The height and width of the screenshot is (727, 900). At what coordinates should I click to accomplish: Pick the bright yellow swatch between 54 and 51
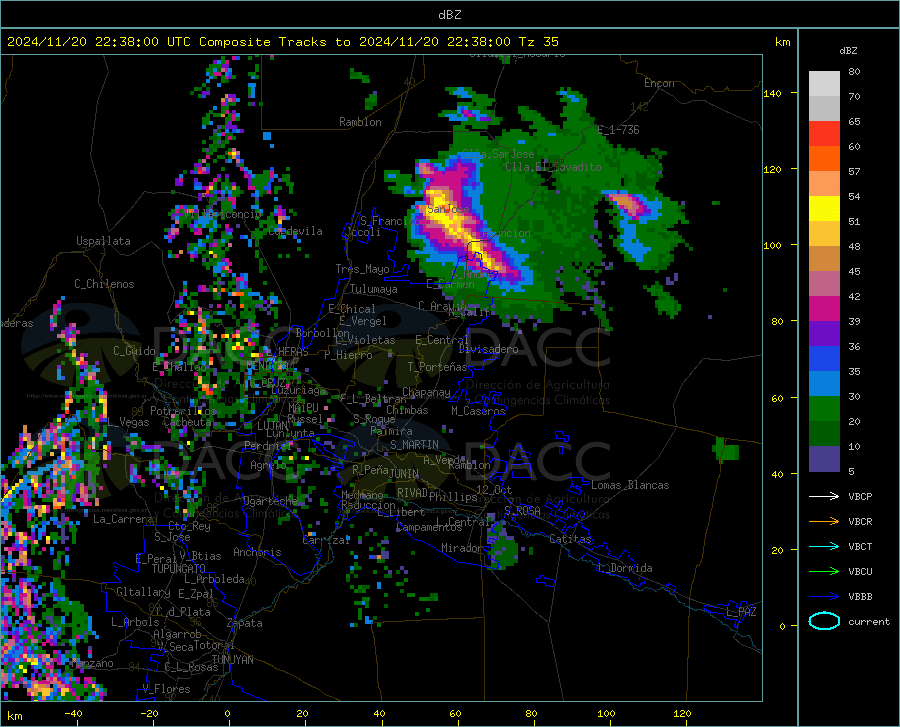[x=824, y=209]
